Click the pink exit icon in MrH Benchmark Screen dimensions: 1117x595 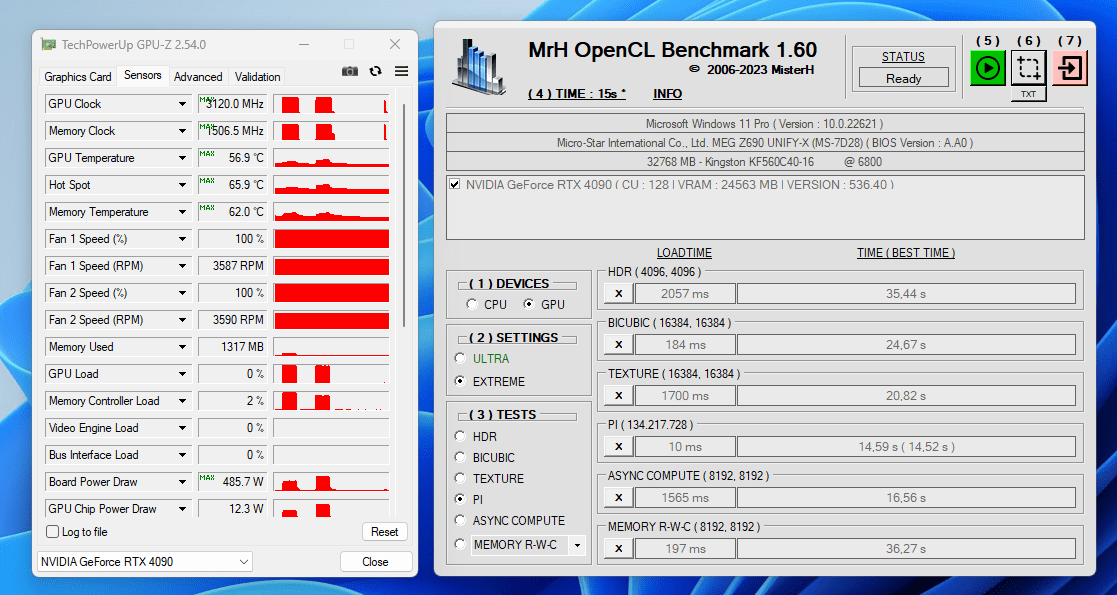pyautogui.click(x=1070, y=68)
